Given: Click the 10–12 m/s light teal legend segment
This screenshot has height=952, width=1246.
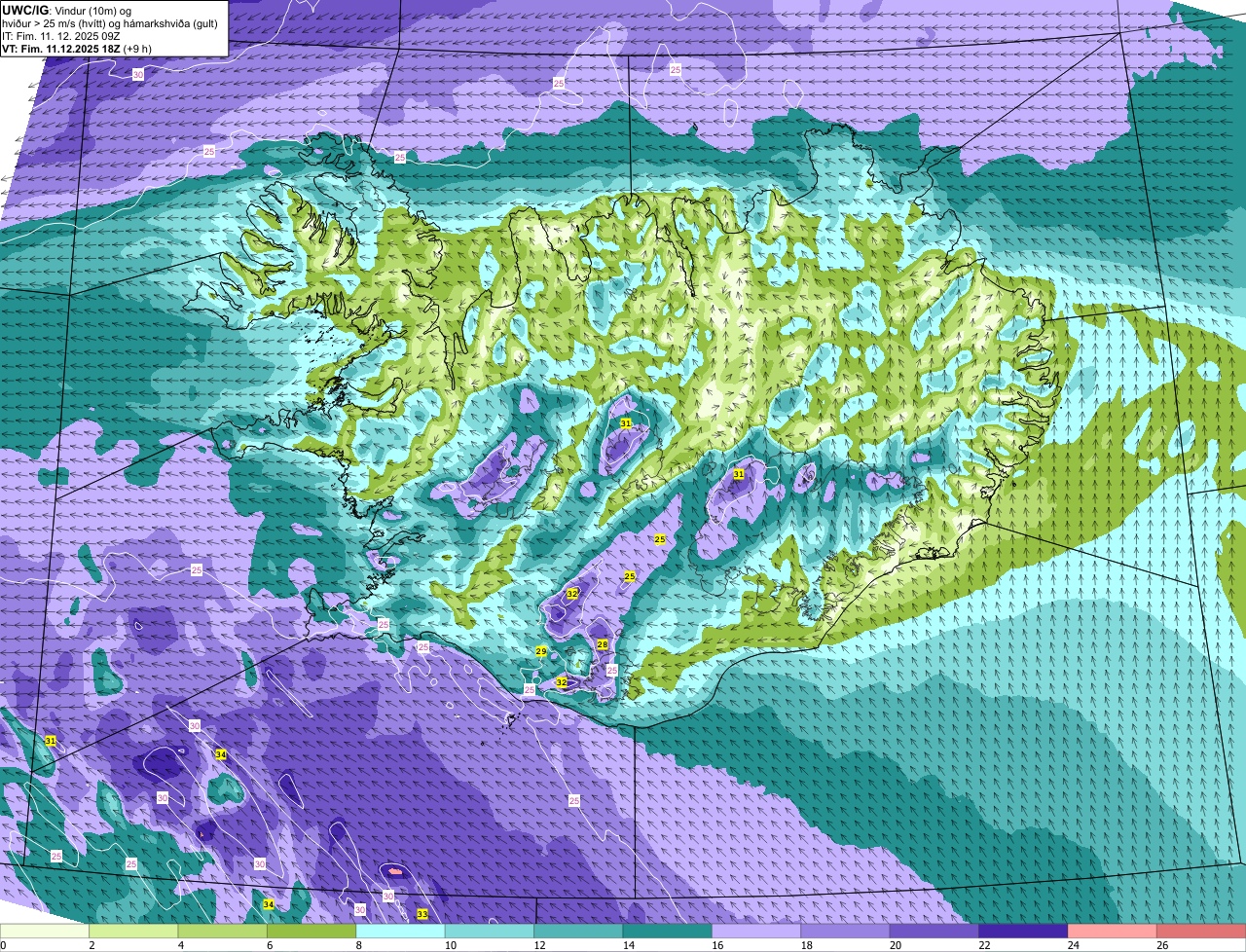Looking at the screenshot, I should 490,932.
